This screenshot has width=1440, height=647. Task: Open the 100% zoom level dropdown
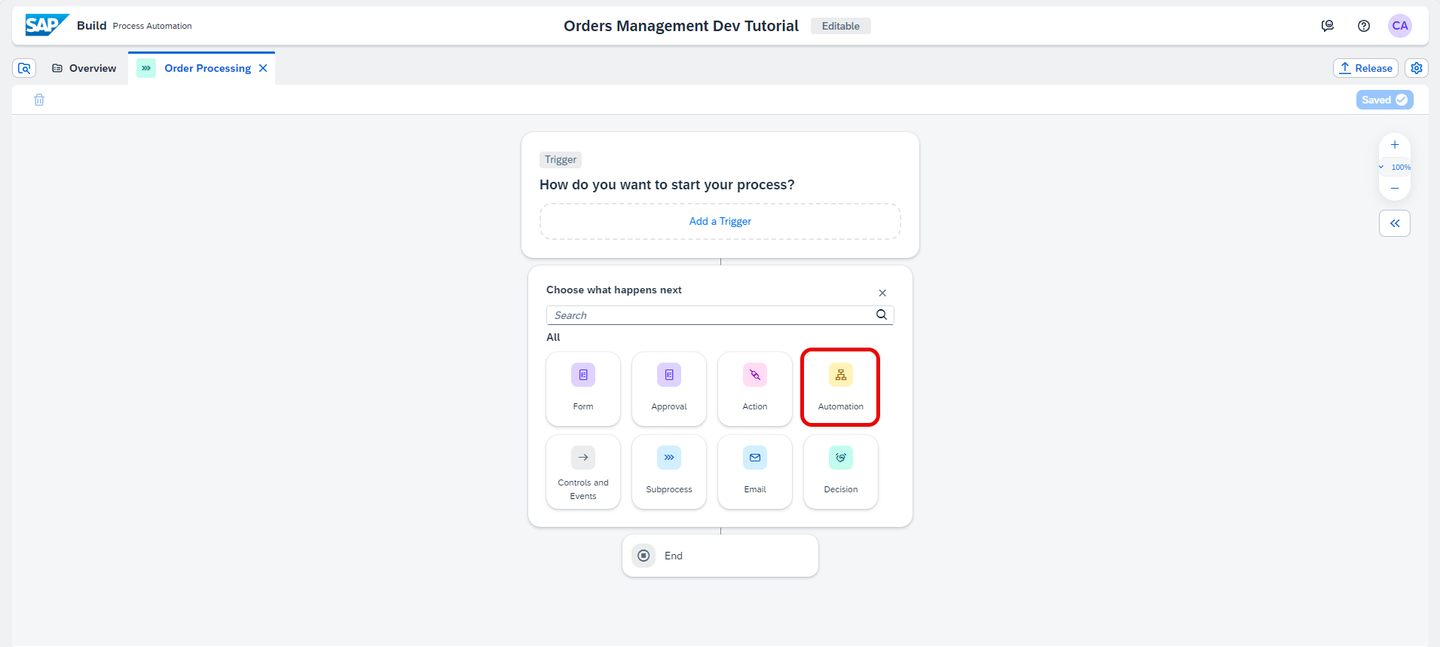[1395, 167]
